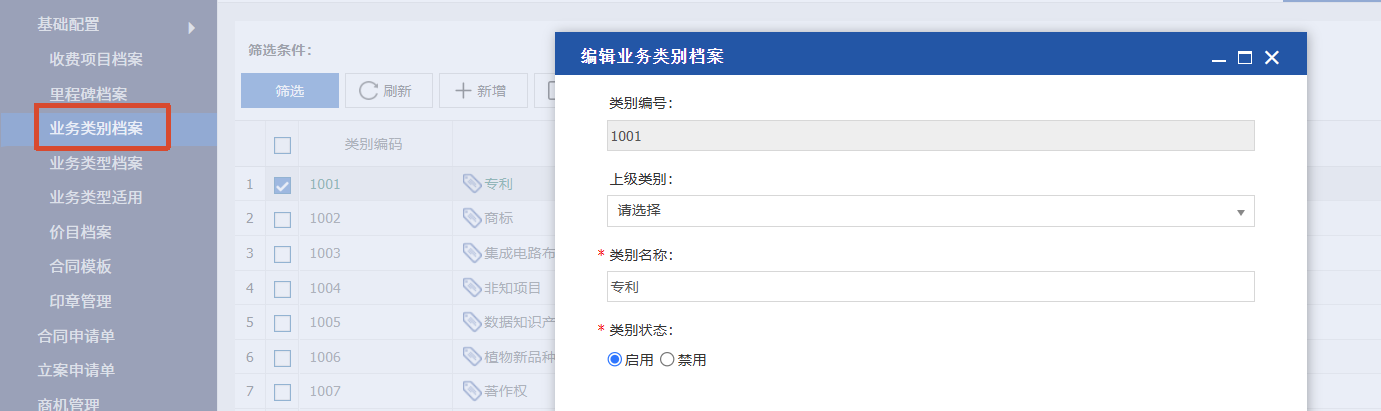The image size is (1381, 411).
Task: Toggle the select-all header checkbox
Action: coord(282,145)
